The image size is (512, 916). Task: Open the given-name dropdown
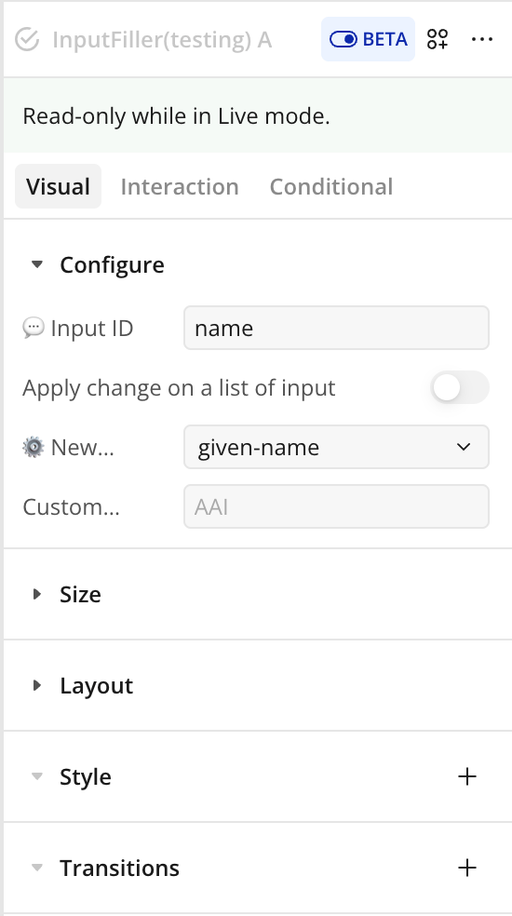click(337, 447)
